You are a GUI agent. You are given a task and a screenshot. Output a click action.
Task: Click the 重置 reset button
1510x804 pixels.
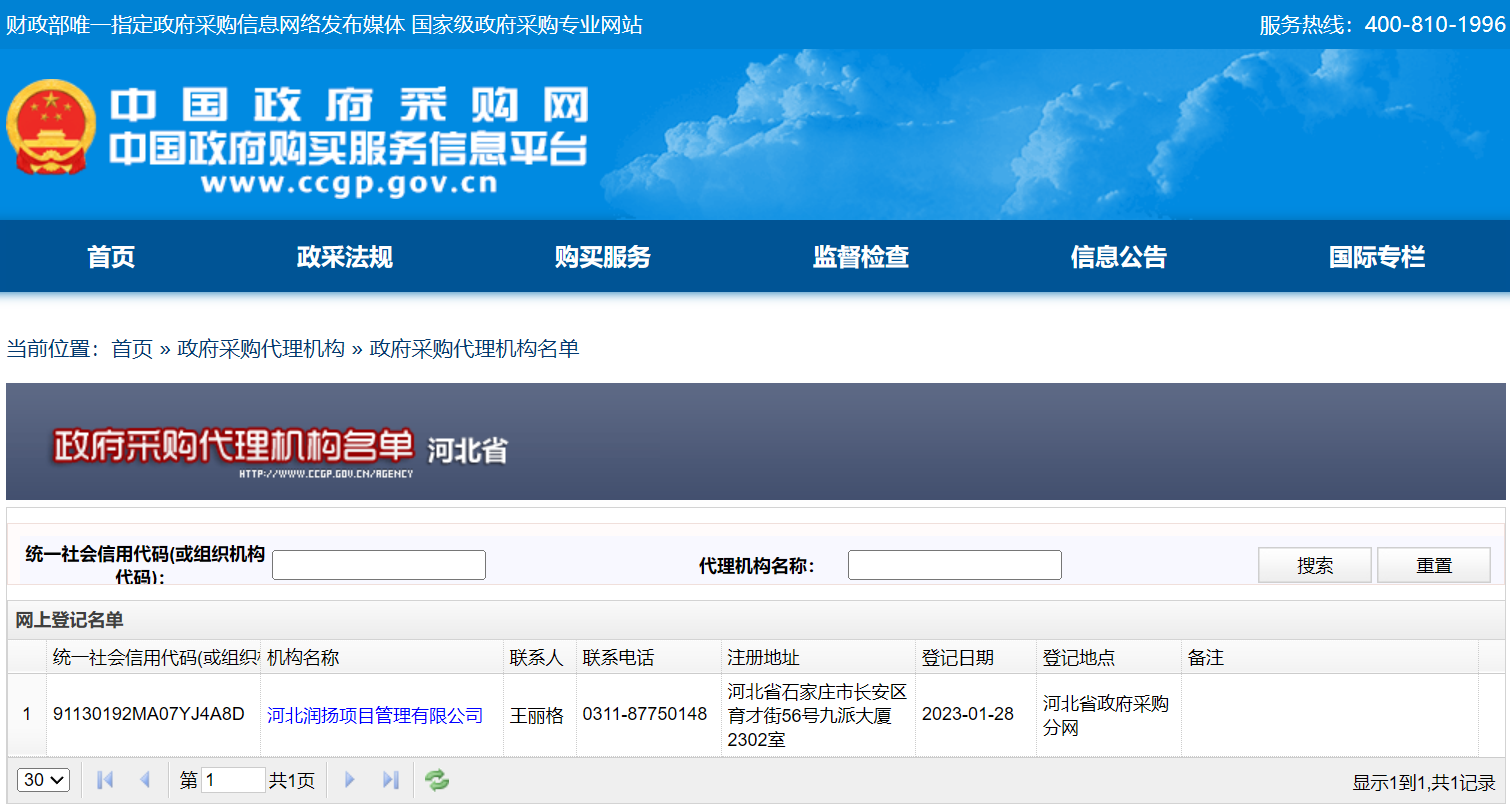(x=1433, y=564)
